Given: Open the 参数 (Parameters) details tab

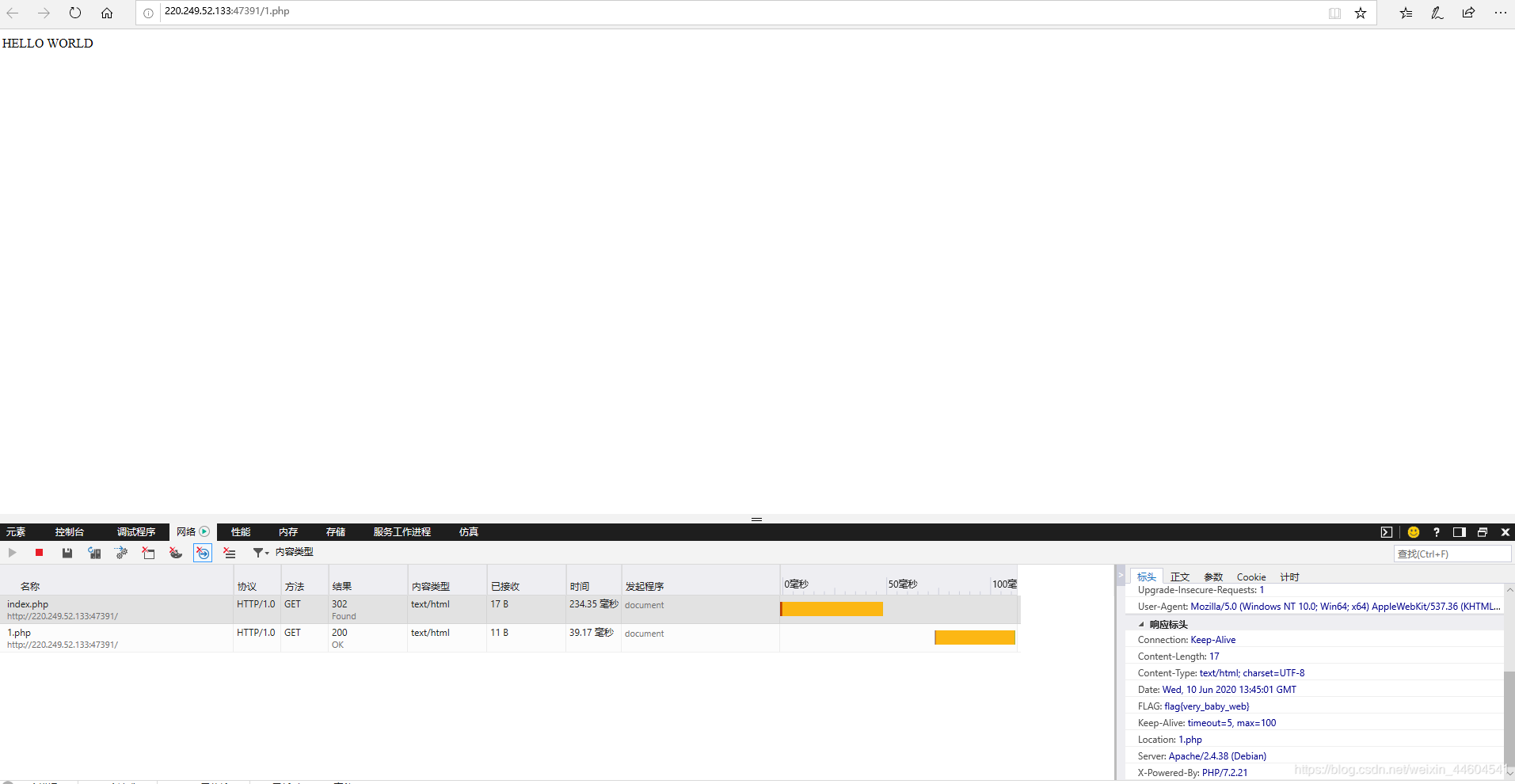Looking at the screenshot, I should 1213,577.
